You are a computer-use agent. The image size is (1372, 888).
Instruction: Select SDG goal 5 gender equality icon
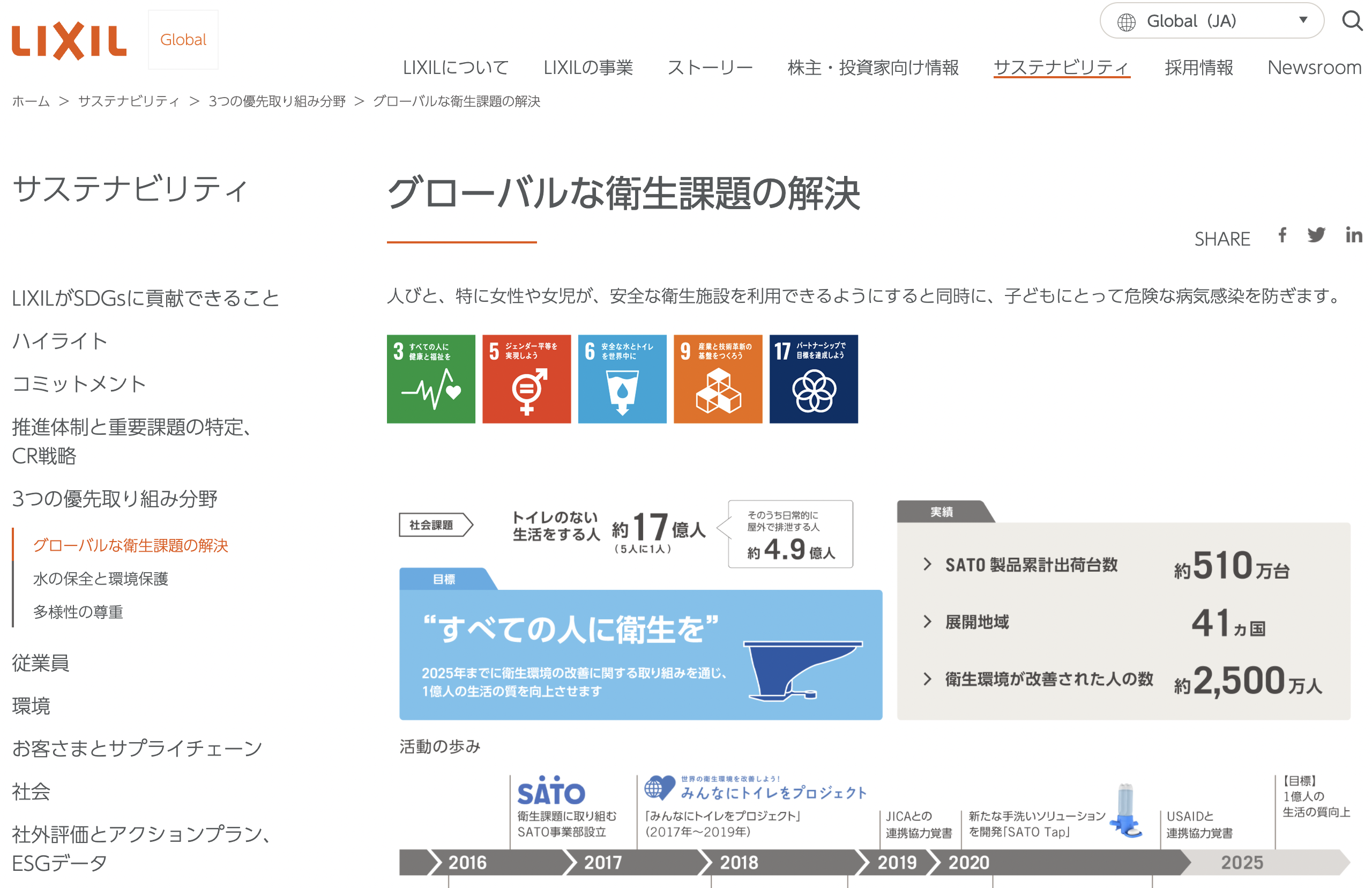pos(526,378)
